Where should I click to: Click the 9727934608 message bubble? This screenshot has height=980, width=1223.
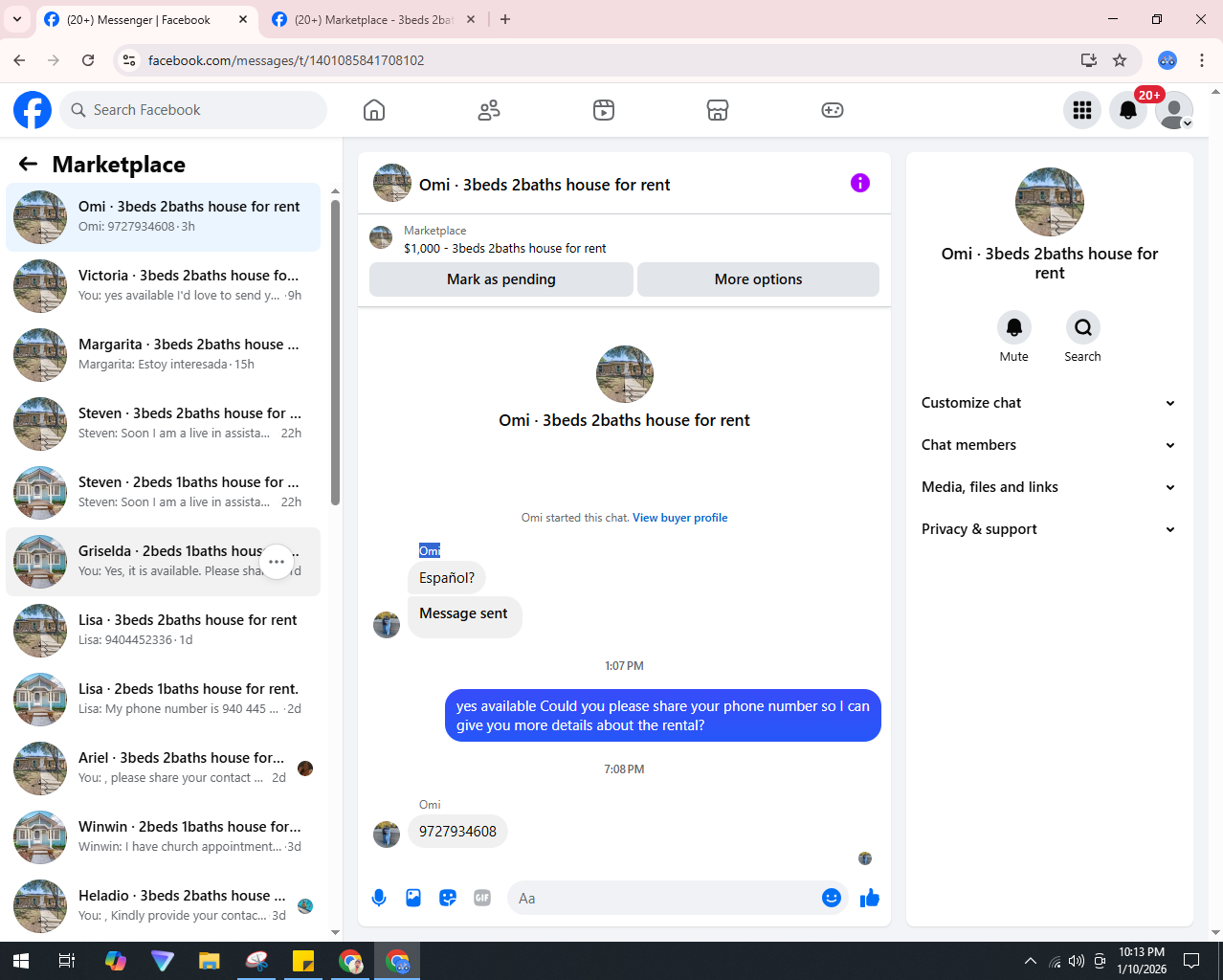[x=457, y=832]
